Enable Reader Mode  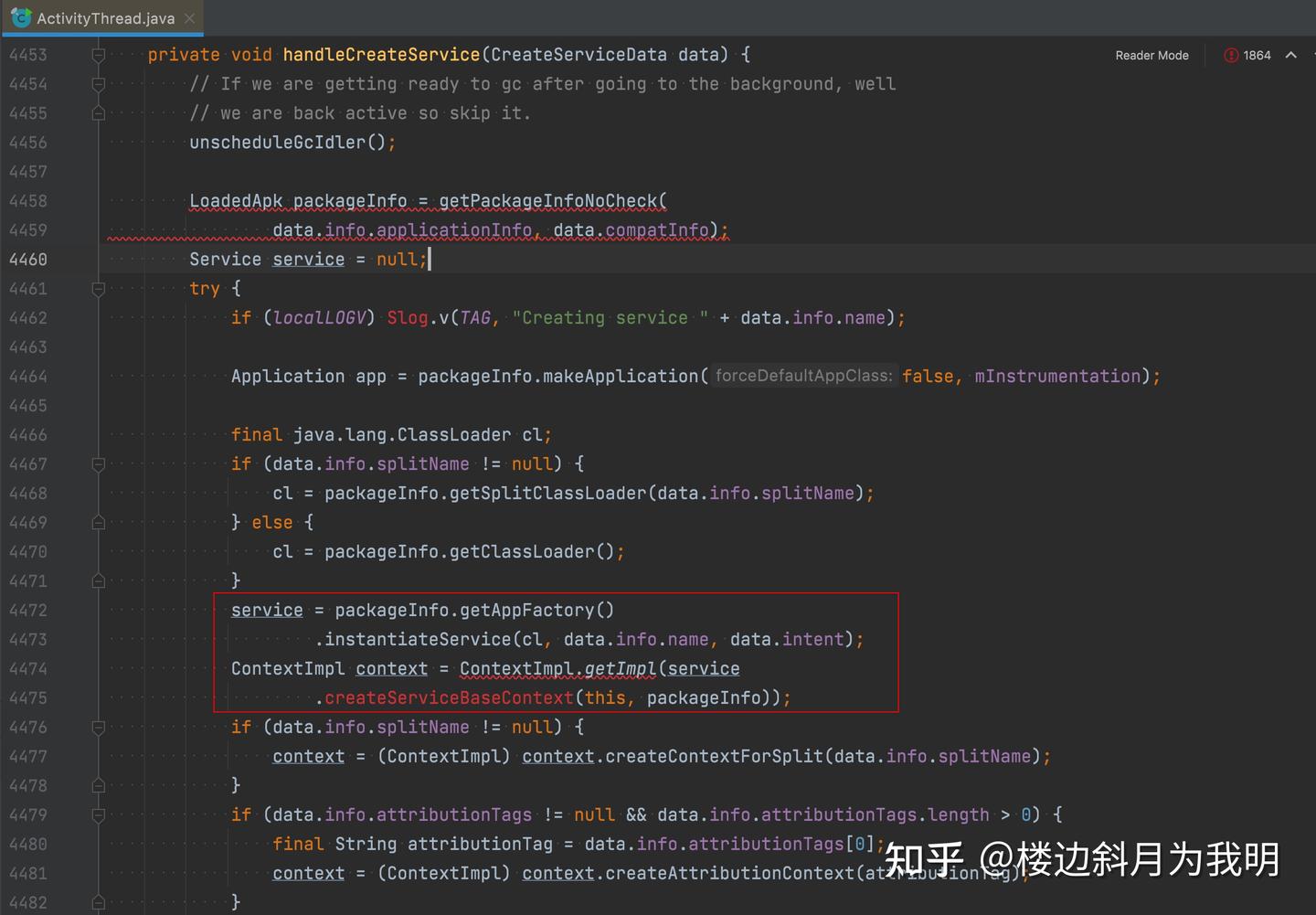1151,56
